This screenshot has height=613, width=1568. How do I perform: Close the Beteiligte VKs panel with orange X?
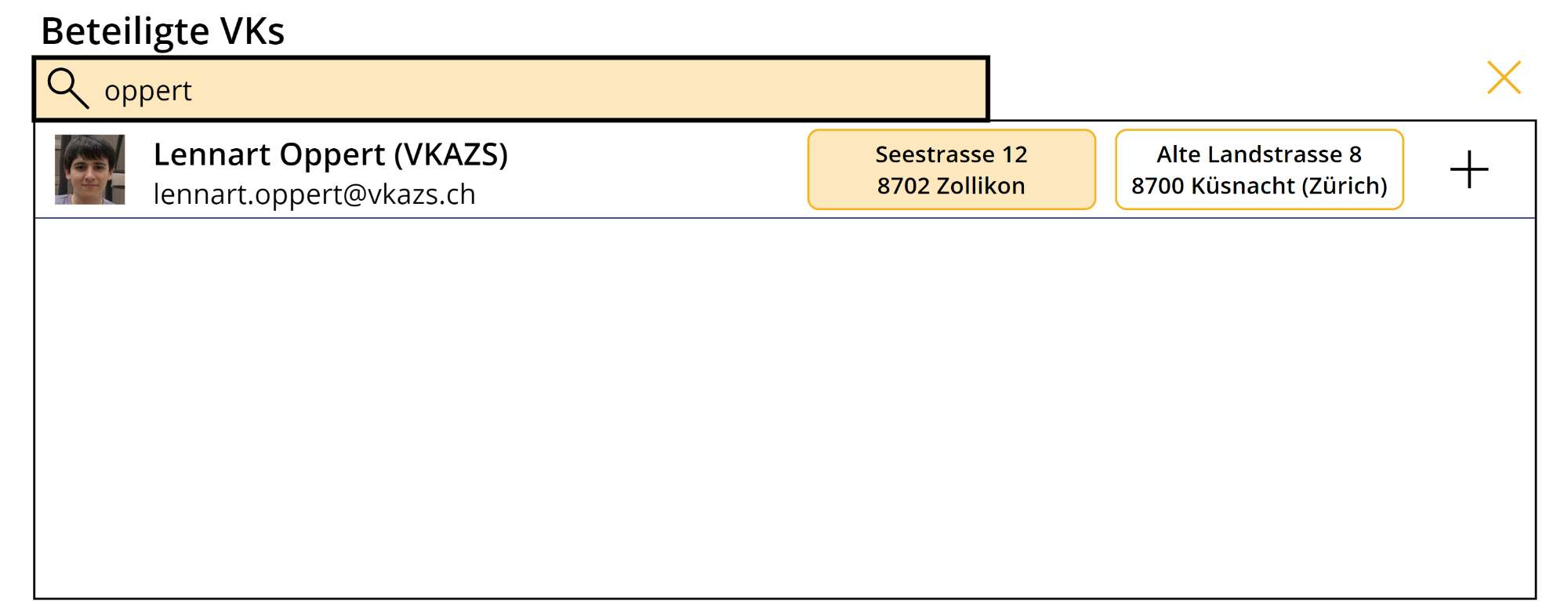1504,78
